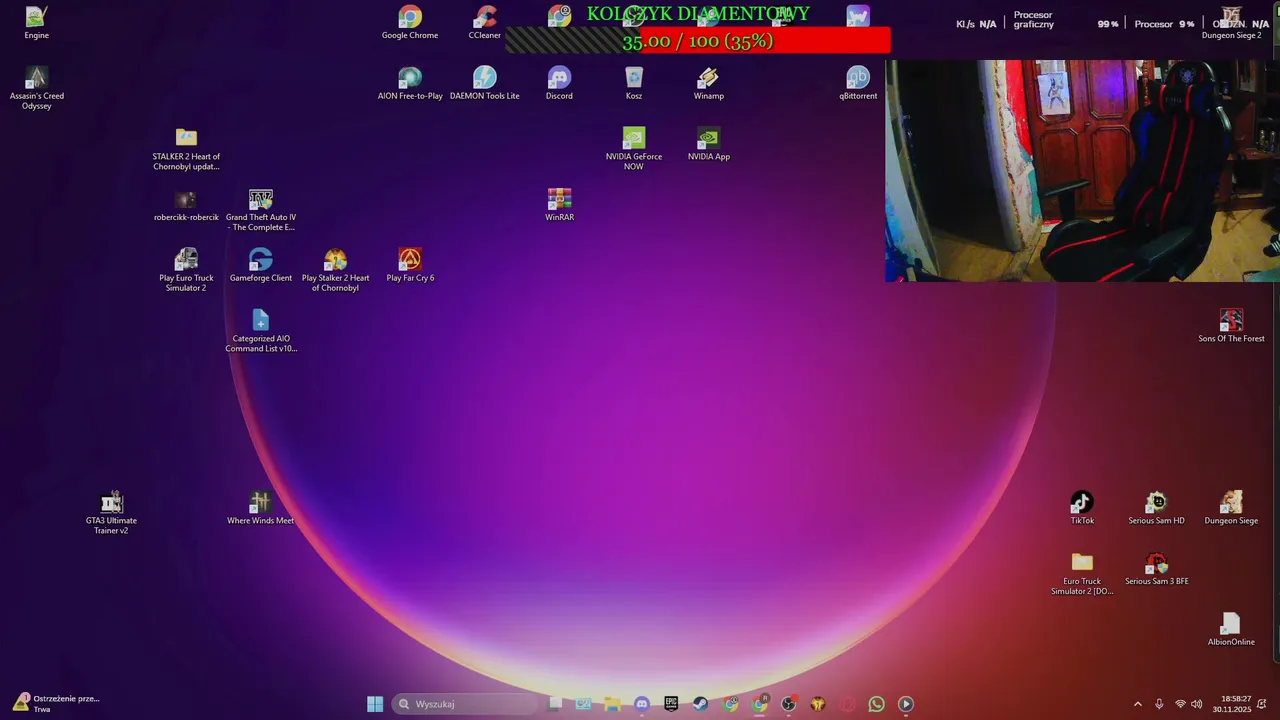Launch GTA3 Ultimate Trainer v2

(x=111, y=513)
